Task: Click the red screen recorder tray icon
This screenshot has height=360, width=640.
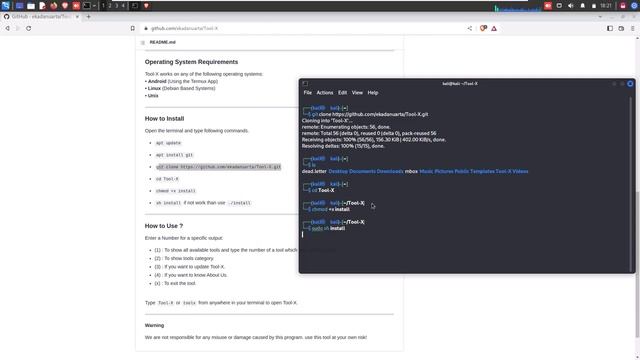Action: click(548, 6)
